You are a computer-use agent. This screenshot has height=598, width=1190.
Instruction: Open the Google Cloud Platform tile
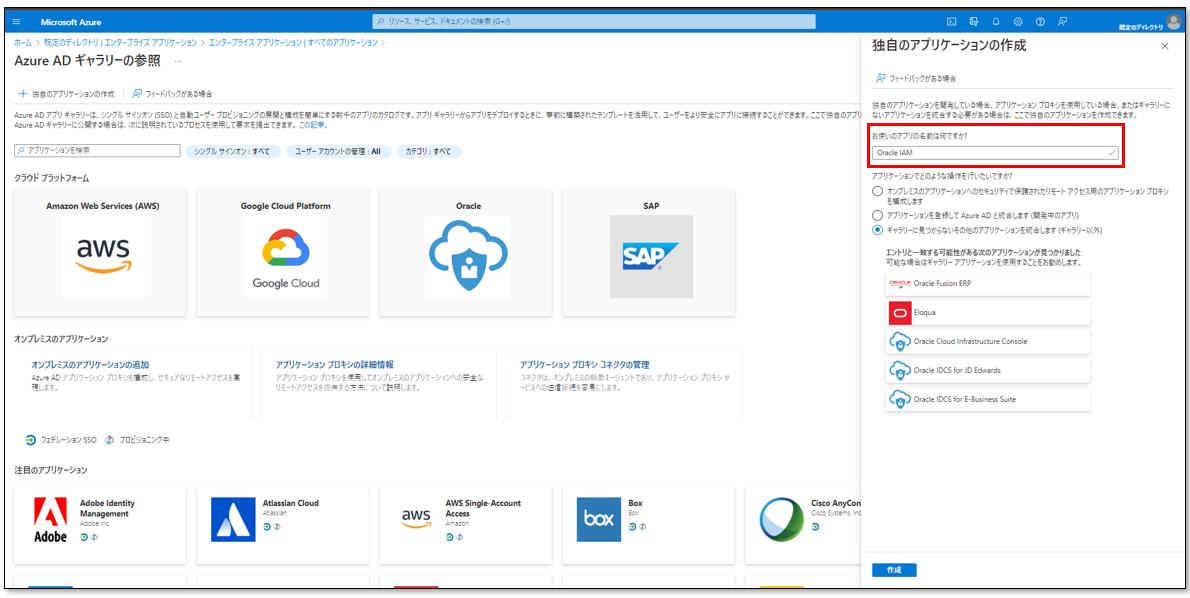[285, 251]
